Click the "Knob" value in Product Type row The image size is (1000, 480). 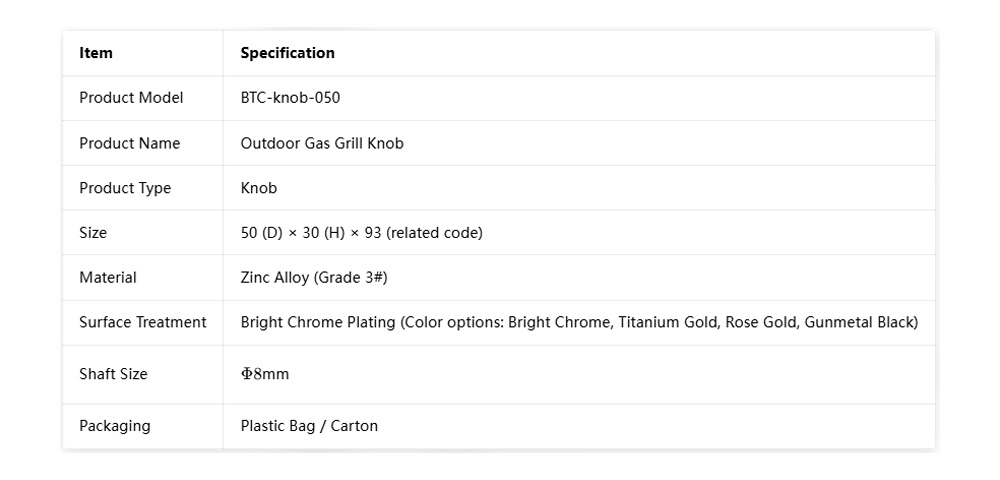[x=259, y=188]
